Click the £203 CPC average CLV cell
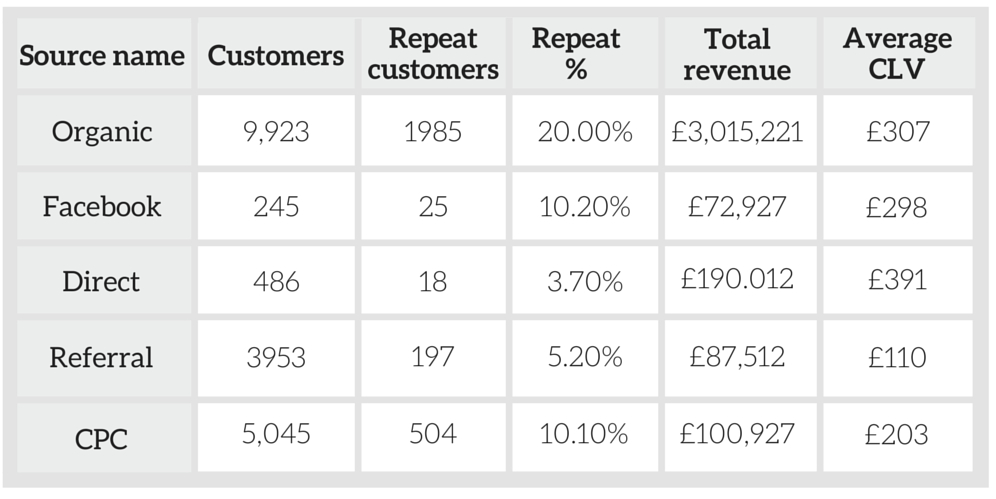 [x=897, y=434]
